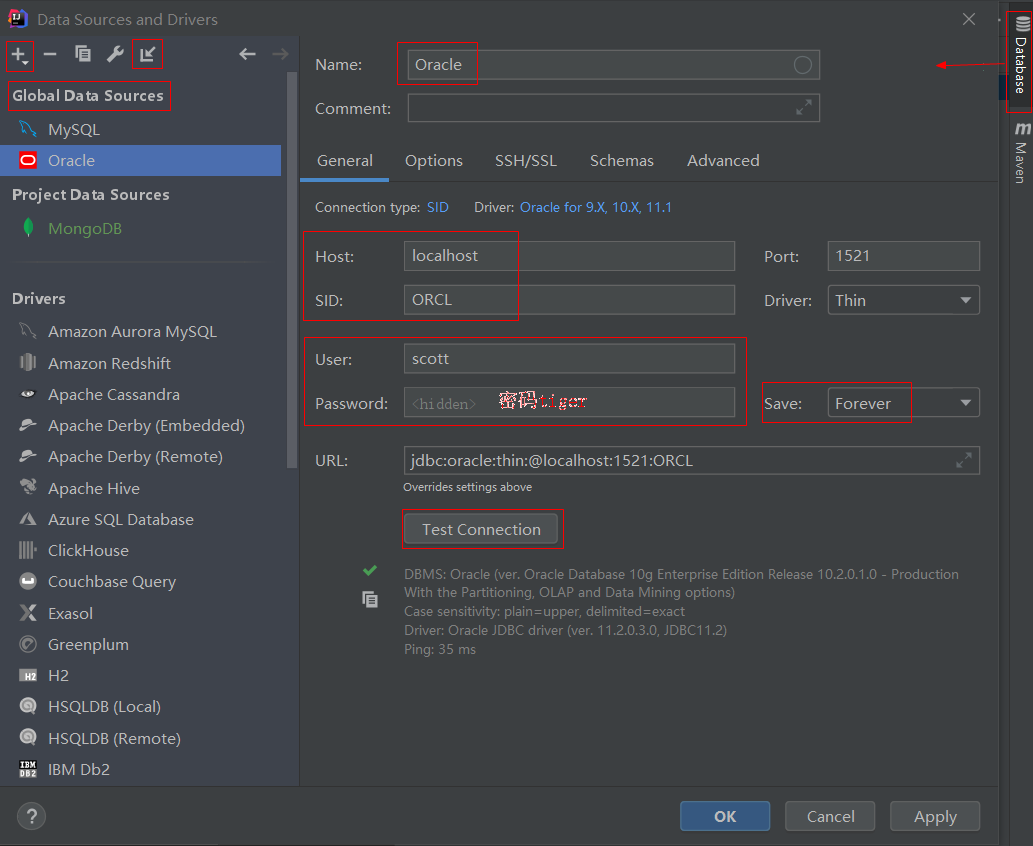Select the MongoDB project data source
1033x846 pixels.
[x=140, y=229]
